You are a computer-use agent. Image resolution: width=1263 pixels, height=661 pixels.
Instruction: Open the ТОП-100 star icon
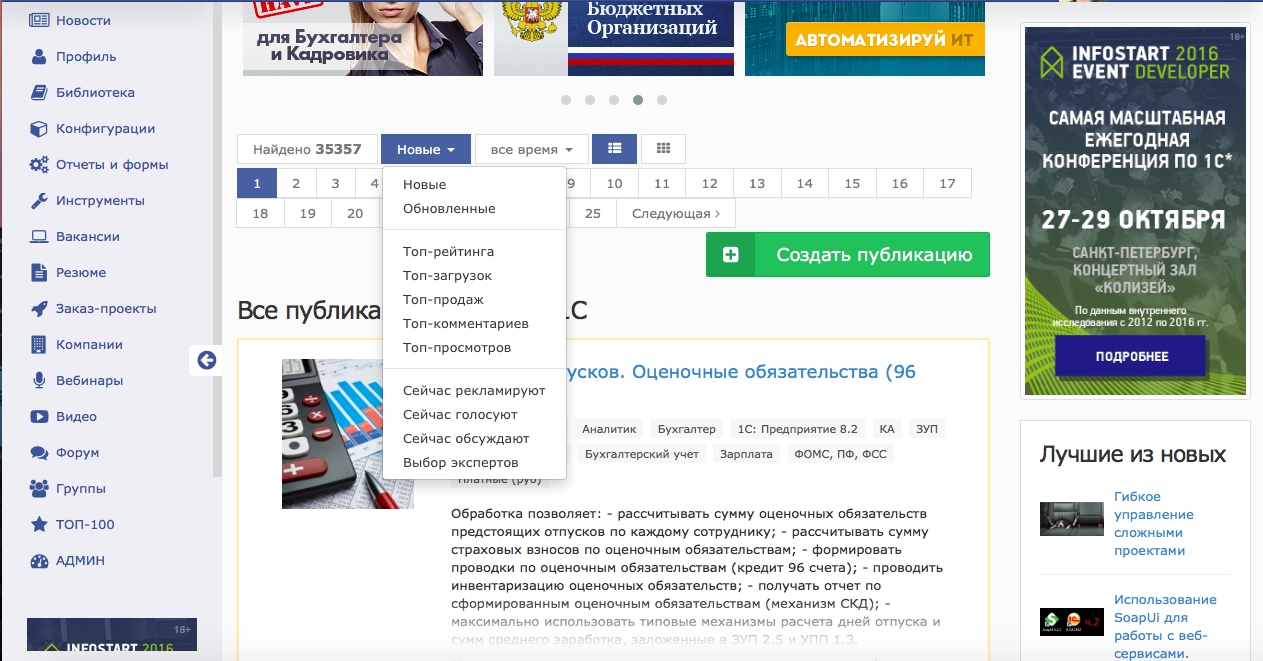[39, 524]
